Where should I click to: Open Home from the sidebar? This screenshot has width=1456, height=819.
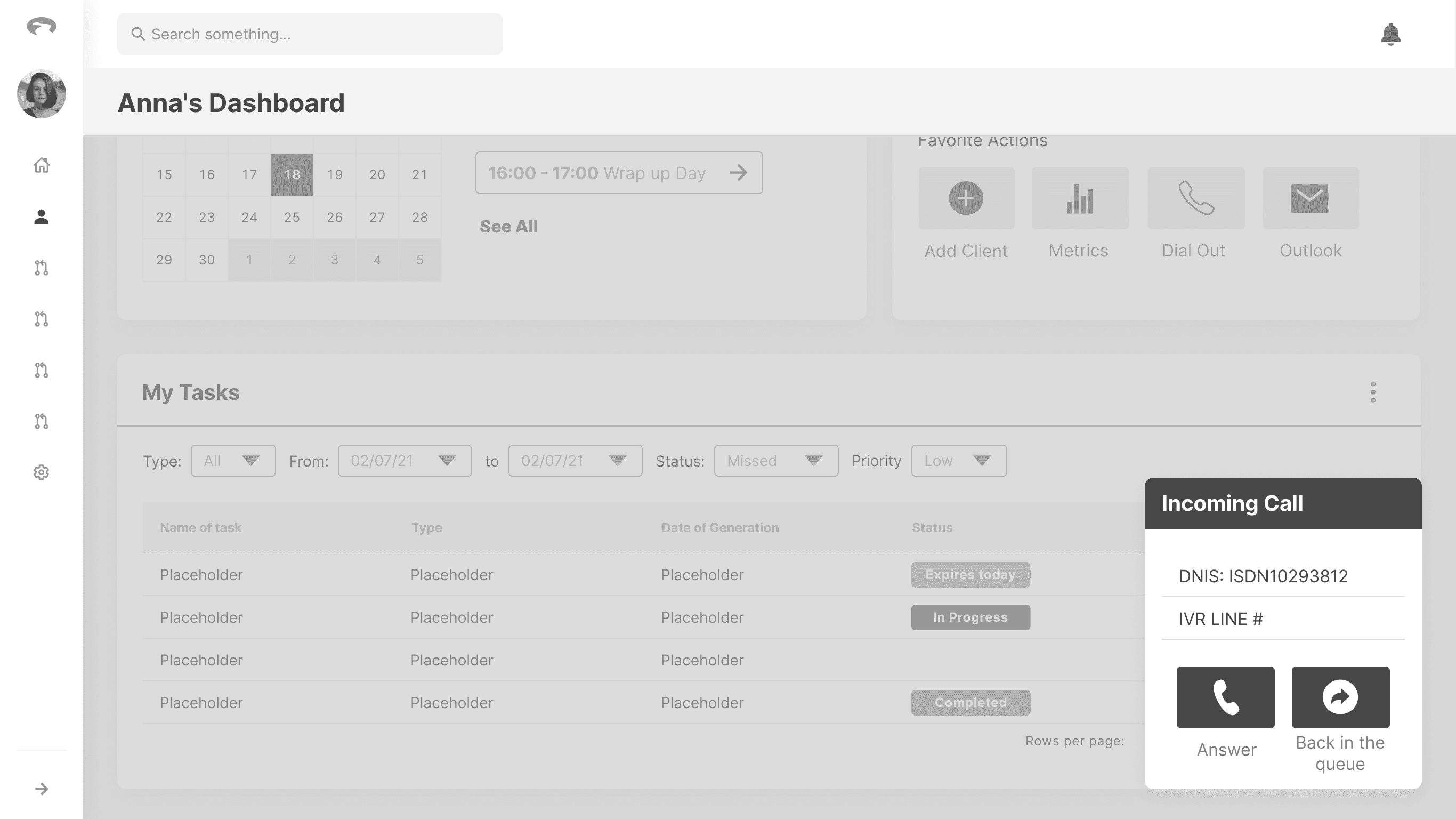click(41, 165)
